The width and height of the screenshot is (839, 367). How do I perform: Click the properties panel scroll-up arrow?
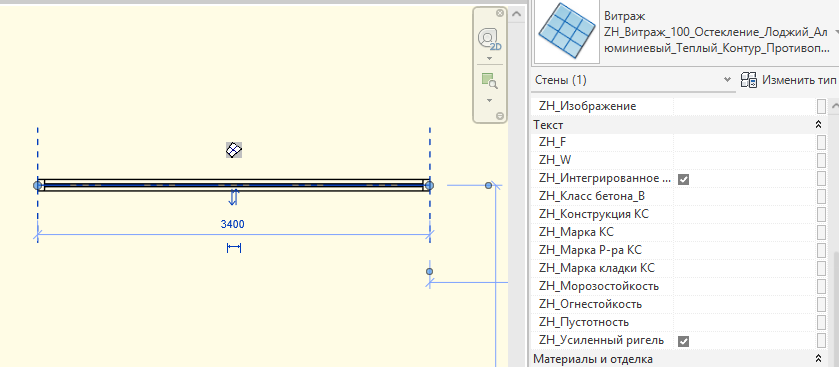coord(834,107)
